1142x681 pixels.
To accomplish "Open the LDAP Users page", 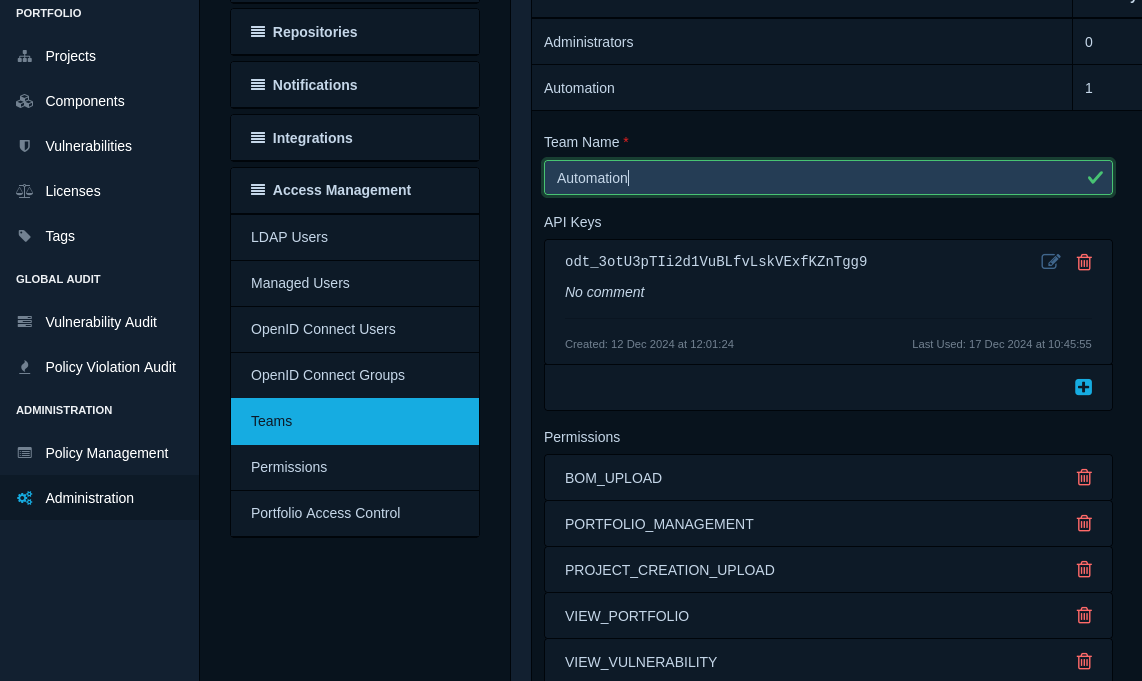I will tap(354, 237).
